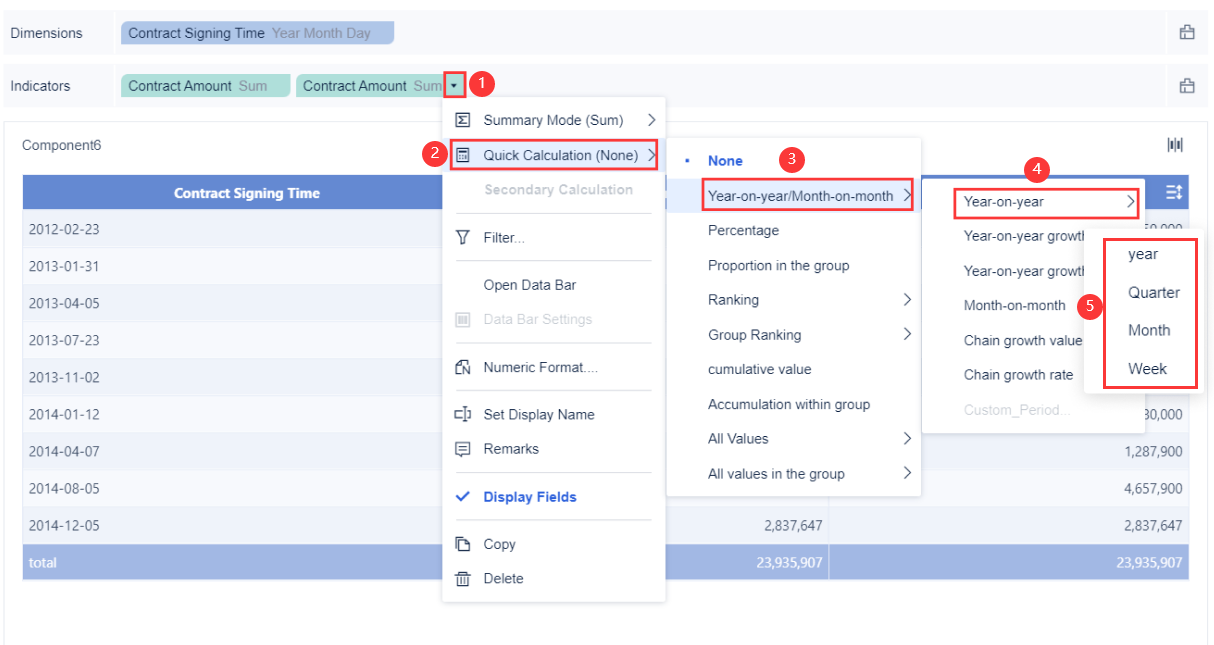Click the Dimensions row lock icon
The width and height of the screenshot is (1214, 645).
(1187, 33)
